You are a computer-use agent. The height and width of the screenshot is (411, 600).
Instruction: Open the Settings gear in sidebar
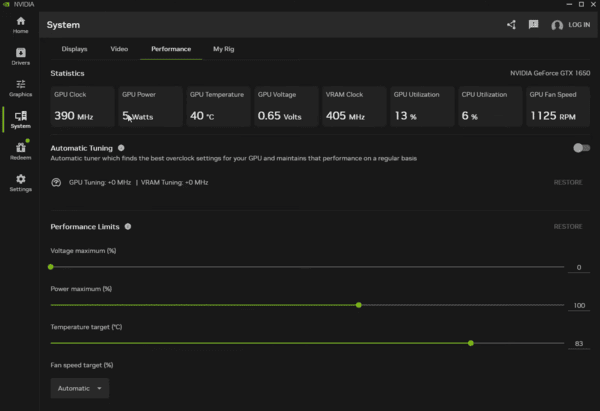(20, 182)
